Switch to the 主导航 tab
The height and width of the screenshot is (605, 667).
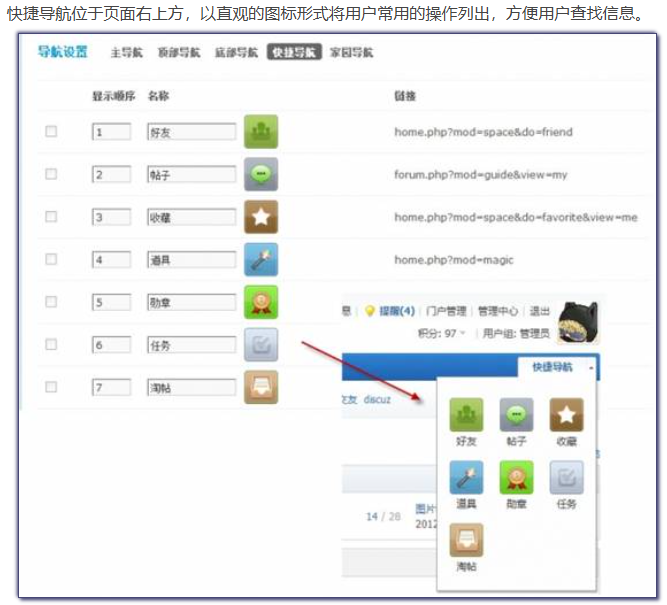[x=126, y=53]
